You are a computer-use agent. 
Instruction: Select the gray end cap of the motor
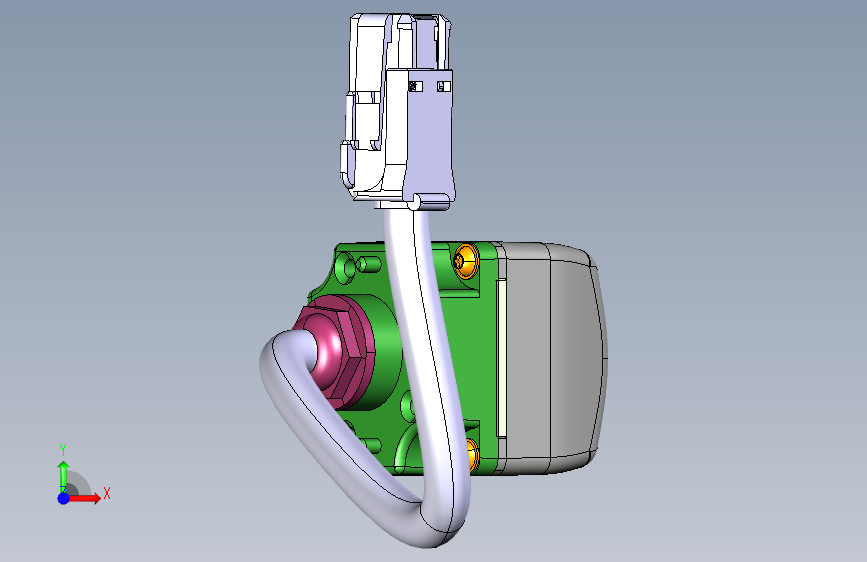(553, 357)
